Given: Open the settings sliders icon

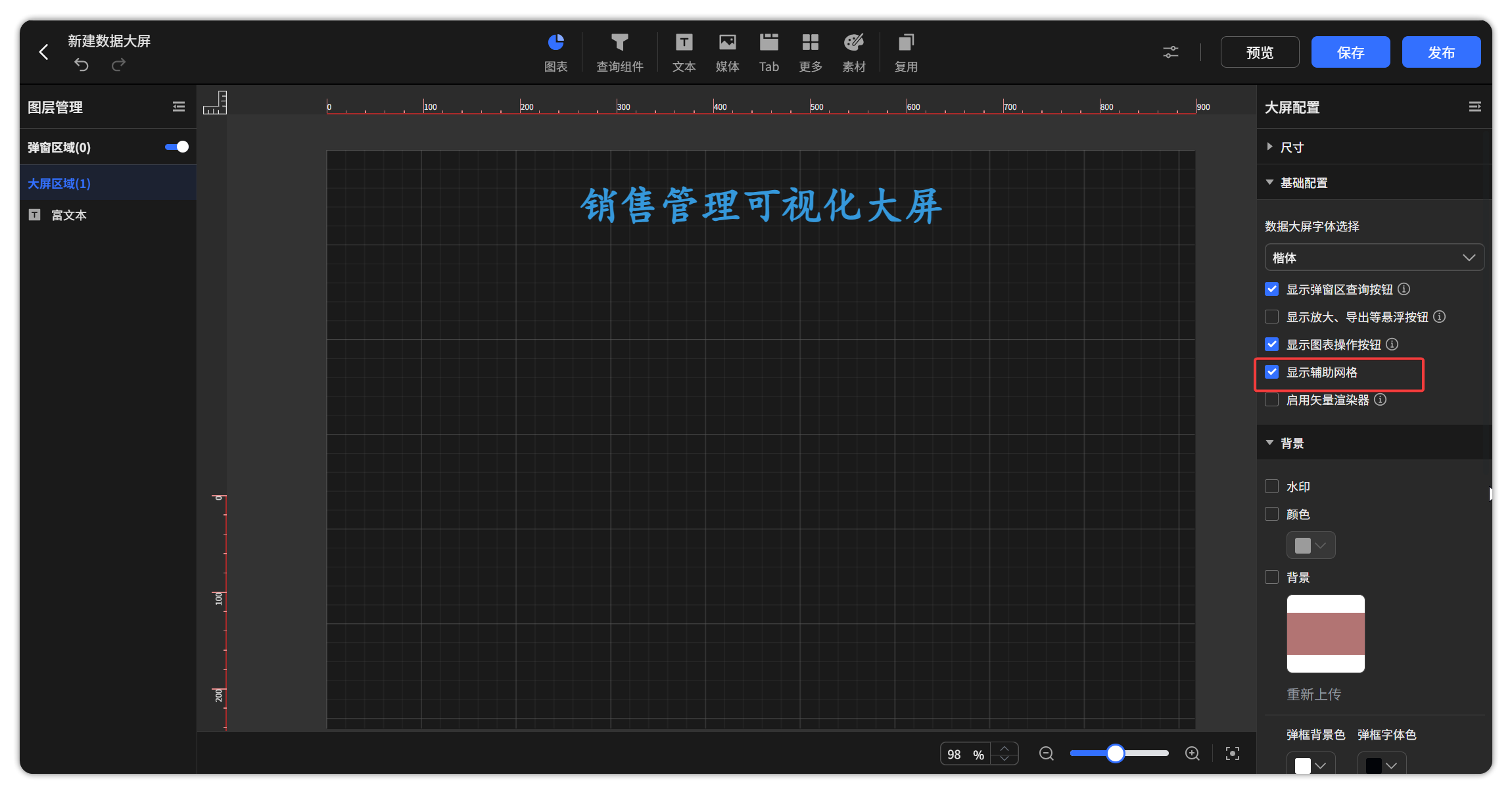Looking at the screenshot, I should (1171, 52).
